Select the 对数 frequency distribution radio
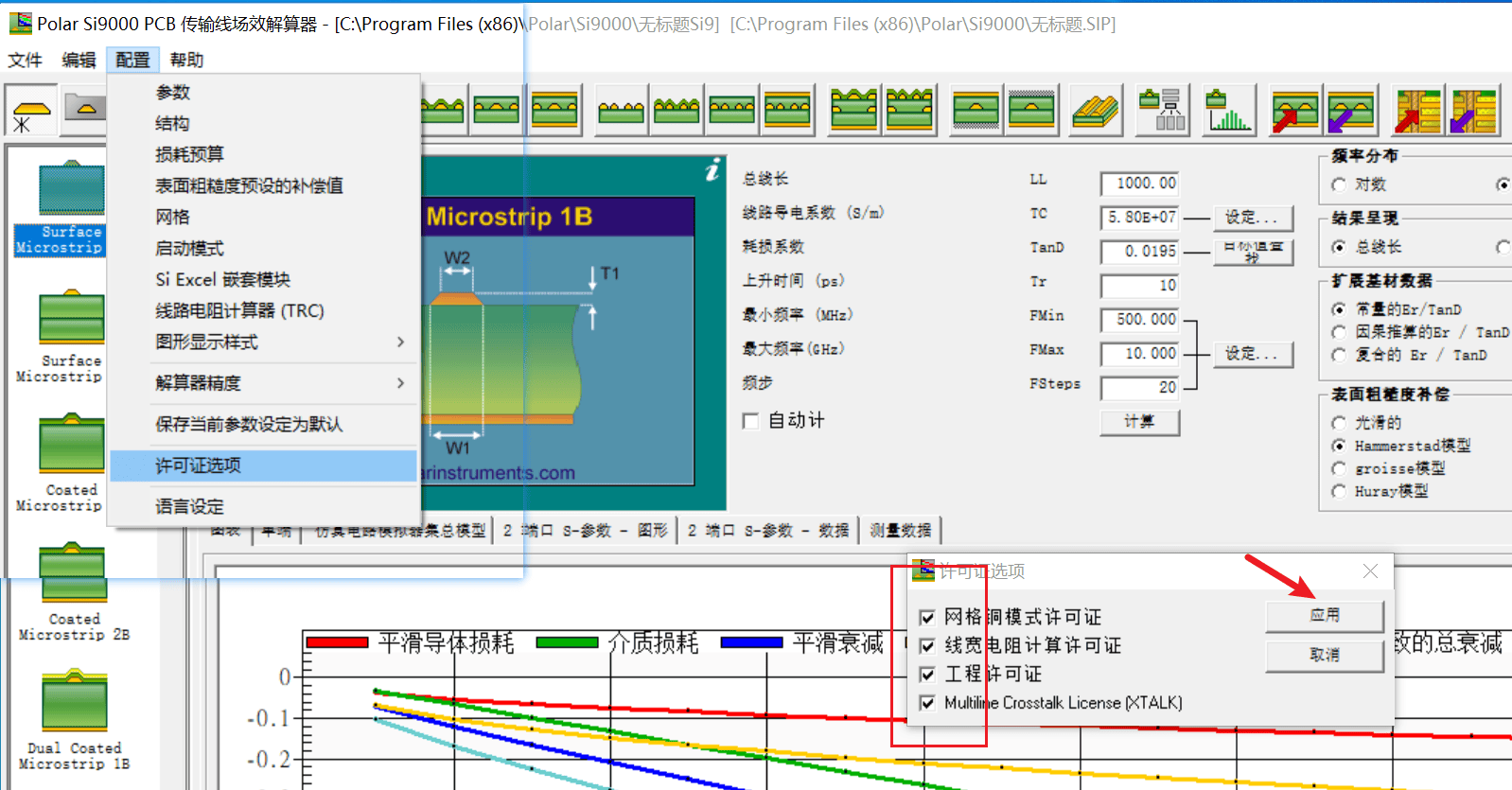1512x790 pixels. (1338, 184)
